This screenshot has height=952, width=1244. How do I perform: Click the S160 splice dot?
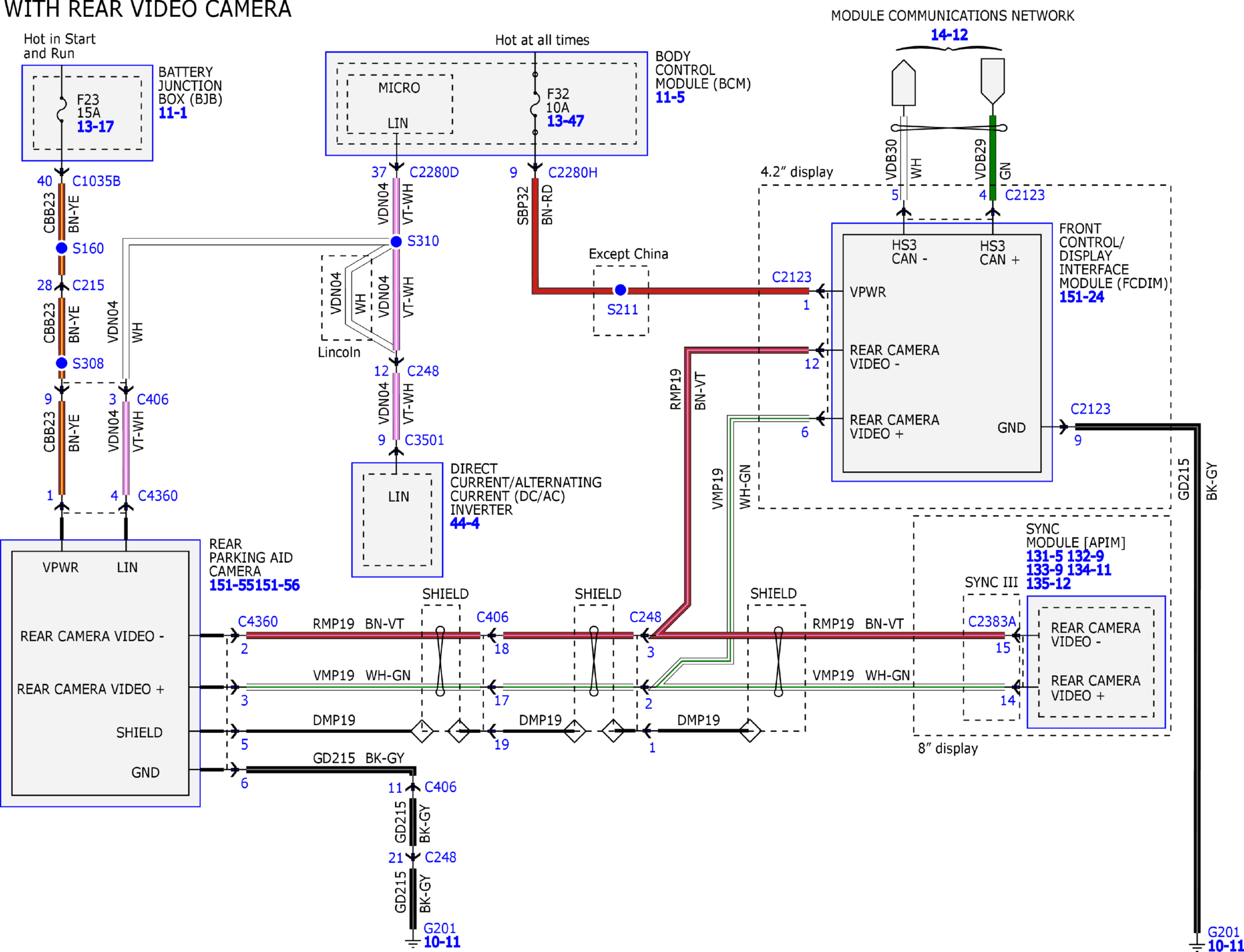click(x=61, y=248)
